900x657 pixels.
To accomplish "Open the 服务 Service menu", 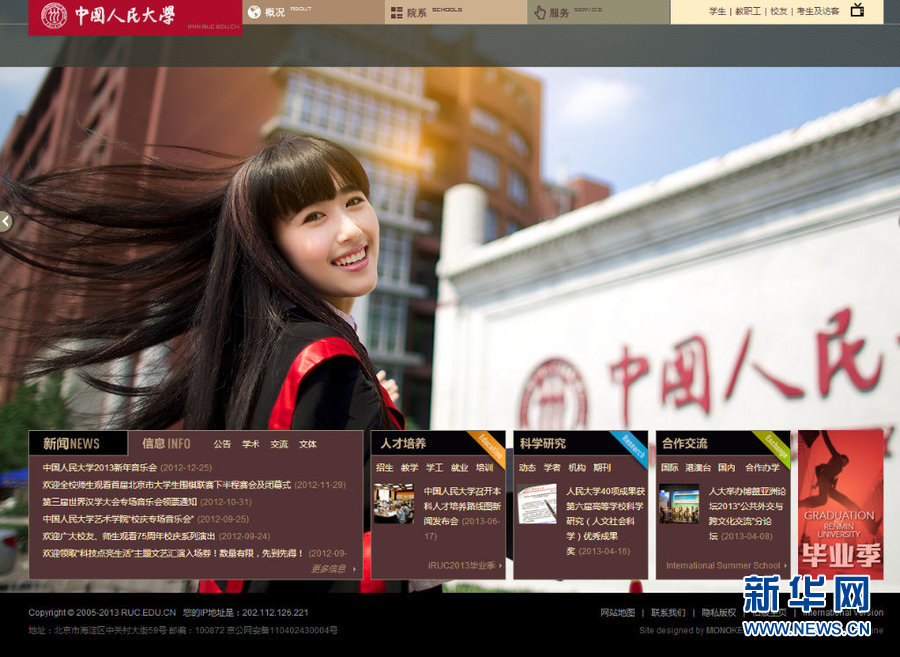I will pyautogui.click(x=560, y=13).
